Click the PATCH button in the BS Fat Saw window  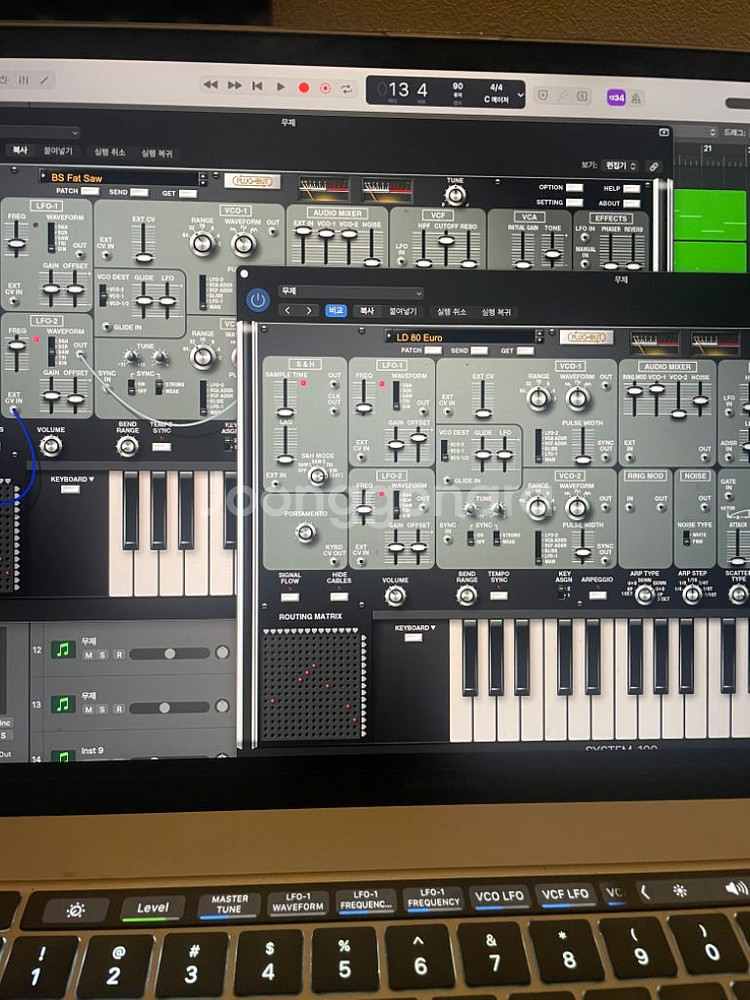tap(90, 191)
